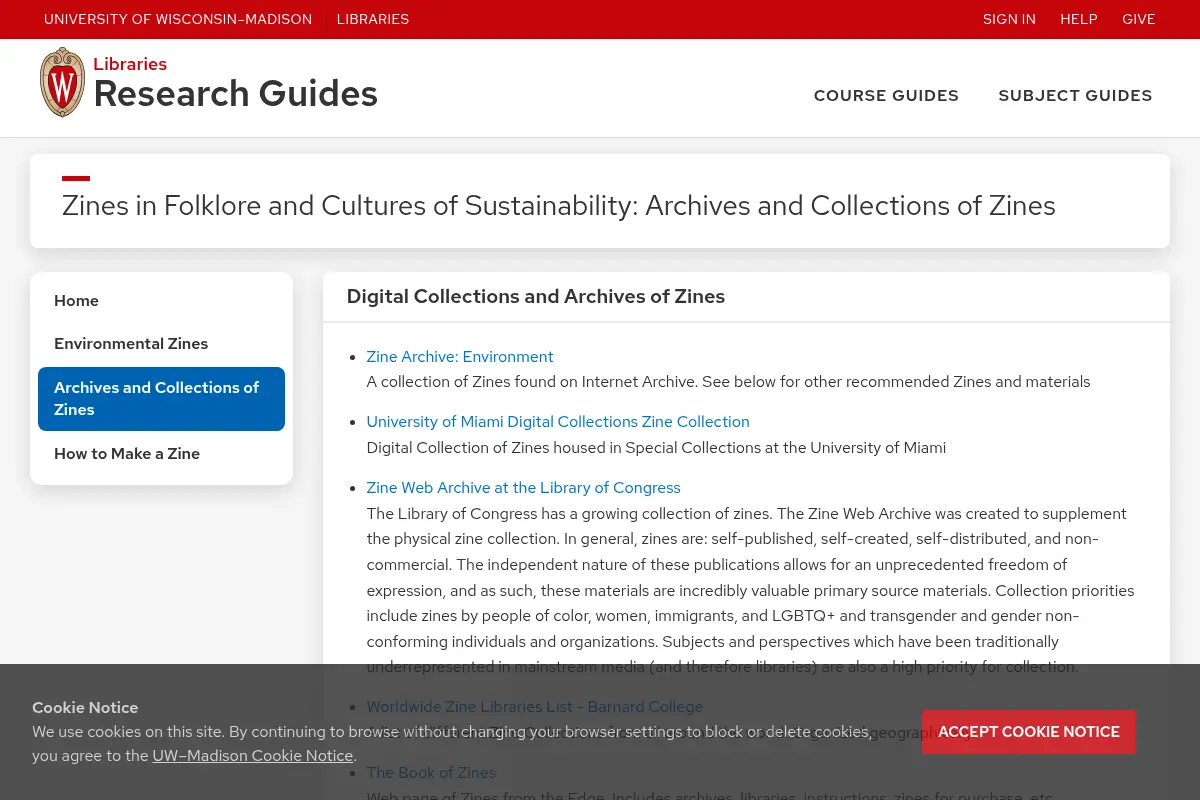The height and width of the screenshot is (800, 1200).
Task: Open Worldwide Zine Libraries List - Barnard College
Action: (x=535, y=707)
